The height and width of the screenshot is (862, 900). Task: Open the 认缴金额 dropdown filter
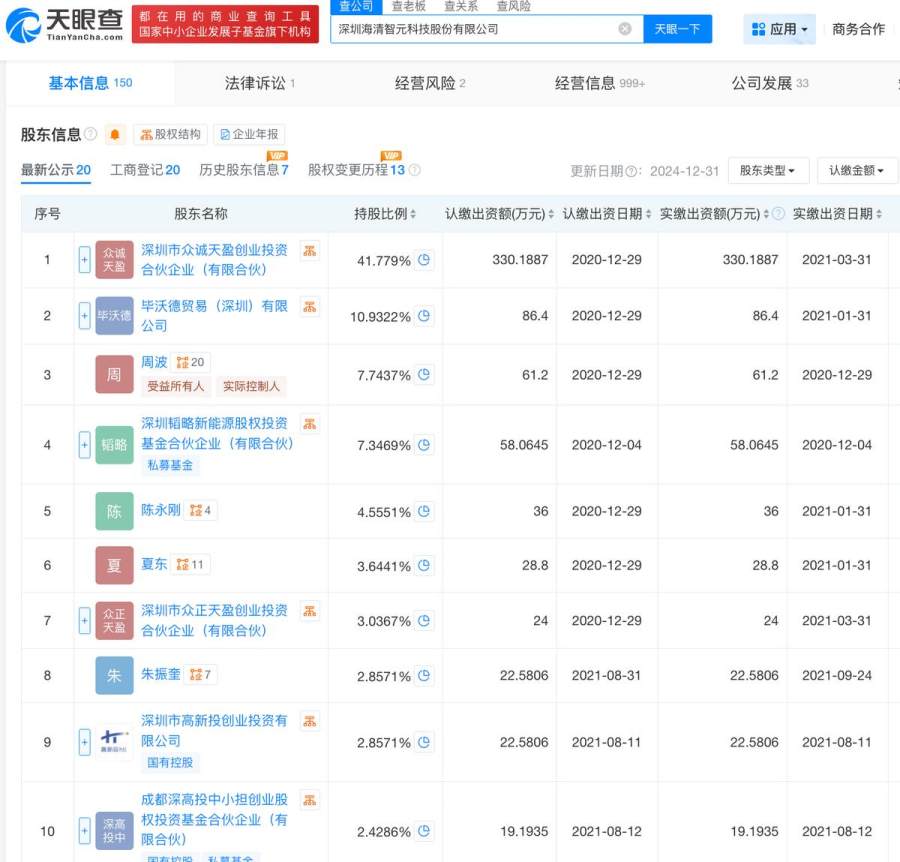coord(856,170)
